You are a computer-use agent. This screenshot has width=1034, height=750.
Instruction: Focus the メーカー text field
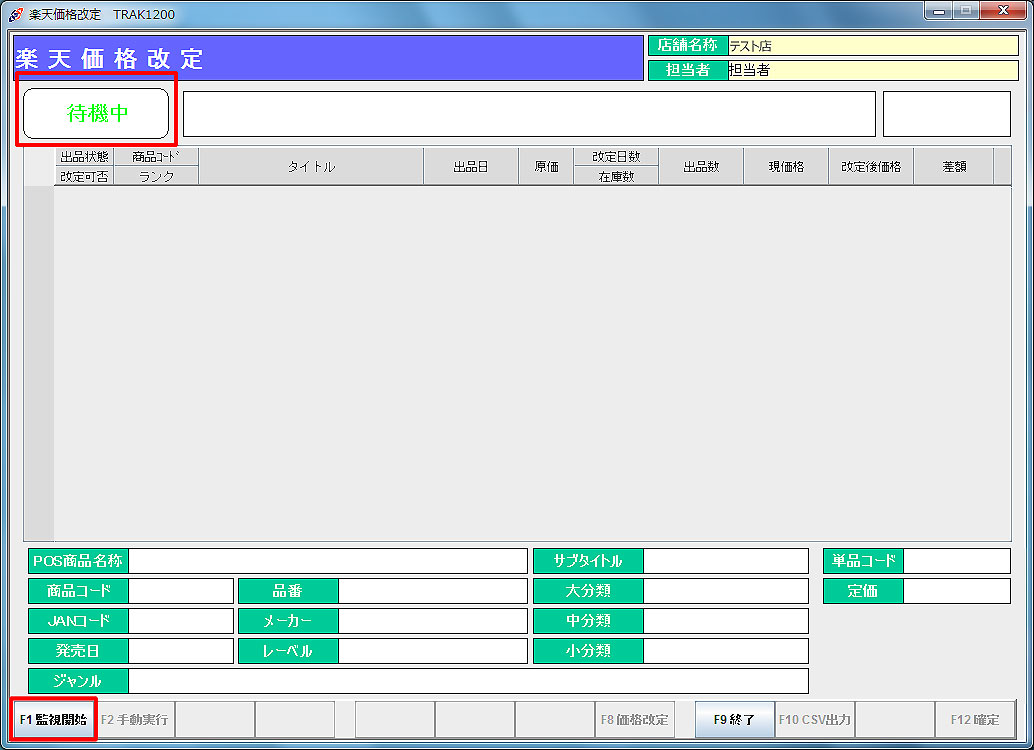tap(432, 621)
